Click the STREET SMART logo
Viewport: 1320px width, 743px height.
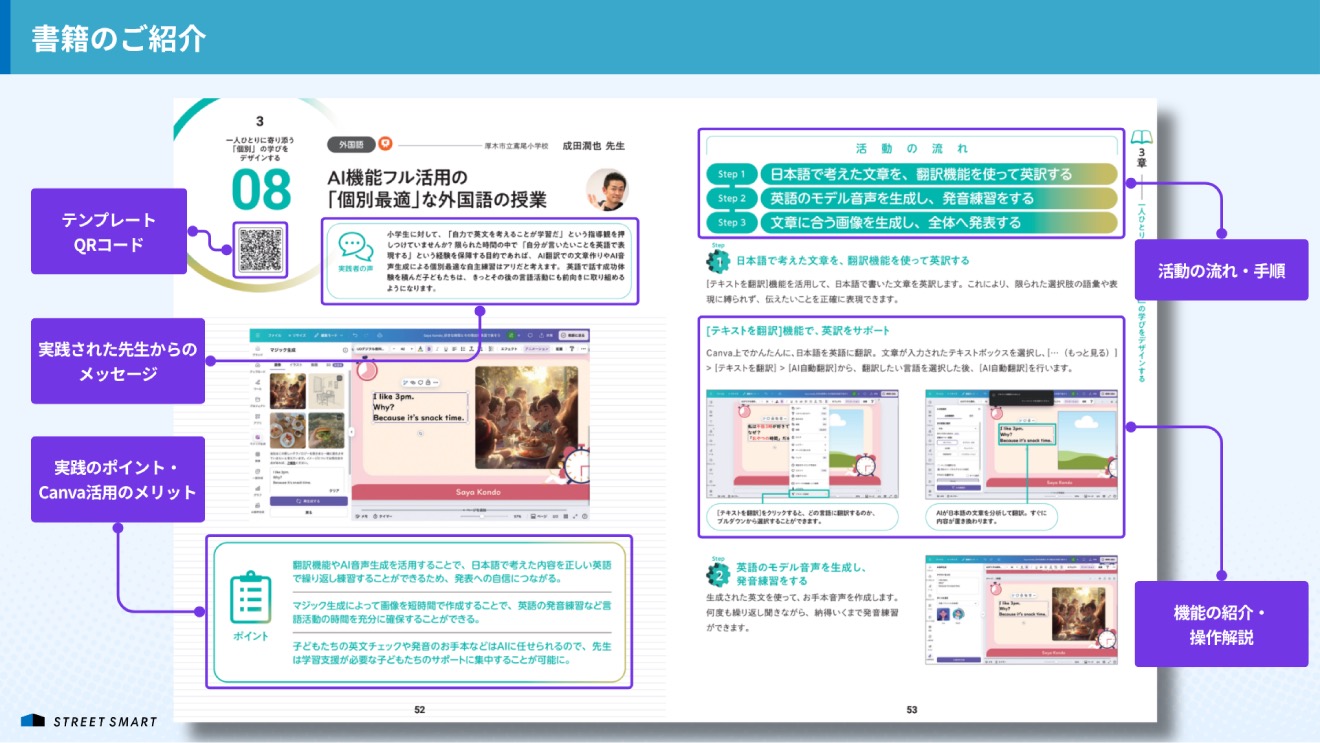coord(89,721)
